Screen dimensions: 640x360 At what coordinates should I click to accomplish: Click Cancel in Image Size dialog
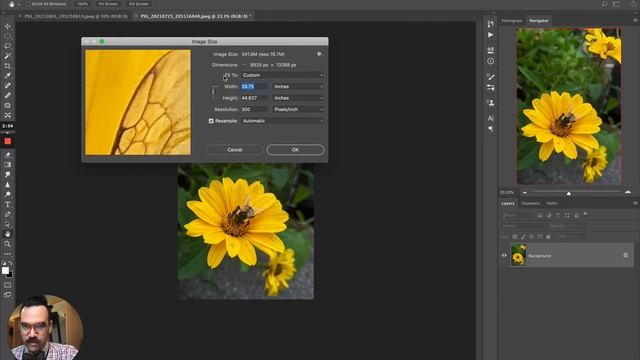click(x=235, y=150)
